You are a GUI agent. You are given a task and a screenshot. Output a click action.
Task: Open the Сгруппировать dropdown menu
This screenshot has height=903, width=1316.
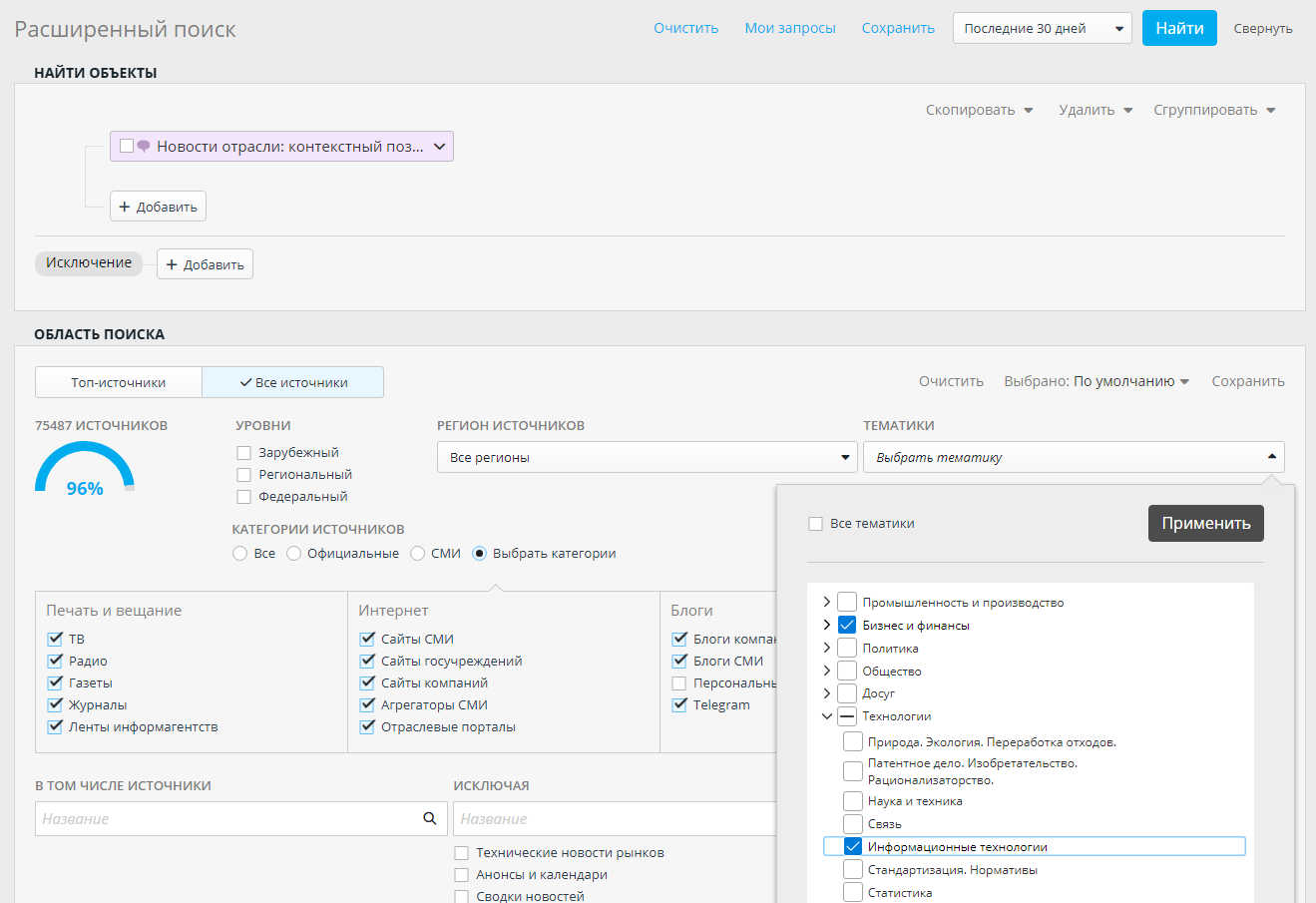click(1214, 110)
